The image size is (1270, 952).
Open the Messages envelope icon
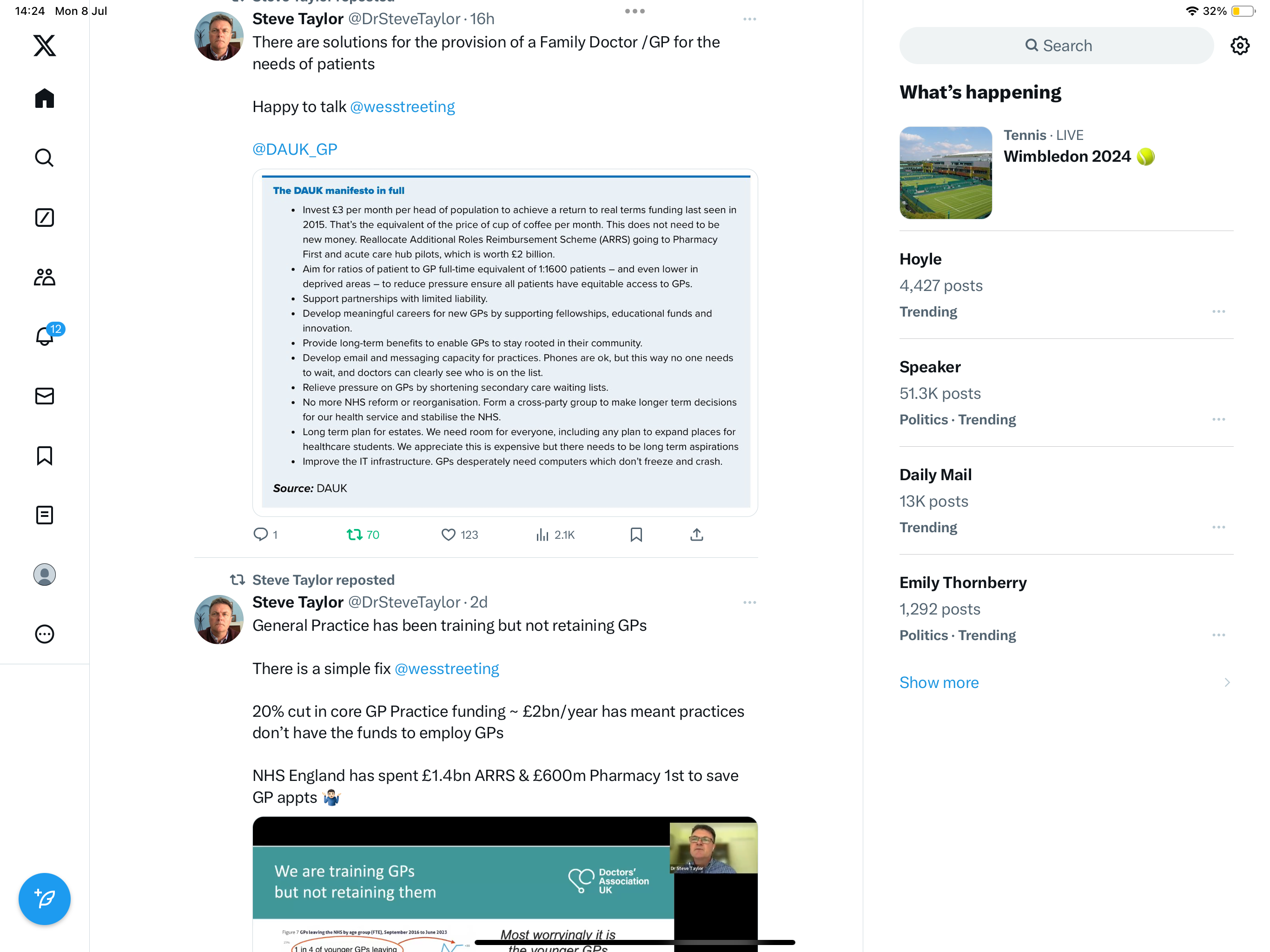44,396
